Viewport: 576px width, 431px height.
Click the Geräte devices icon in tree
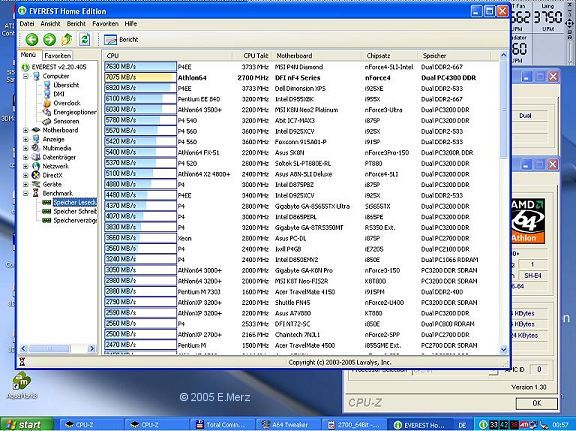coord(36,184)
